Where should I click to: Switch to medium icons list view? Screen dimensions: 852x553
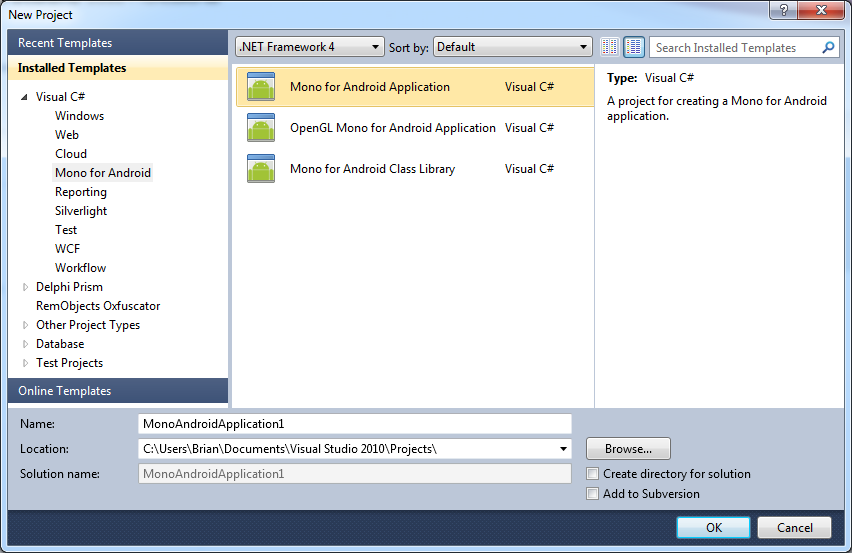click(634, 47)
